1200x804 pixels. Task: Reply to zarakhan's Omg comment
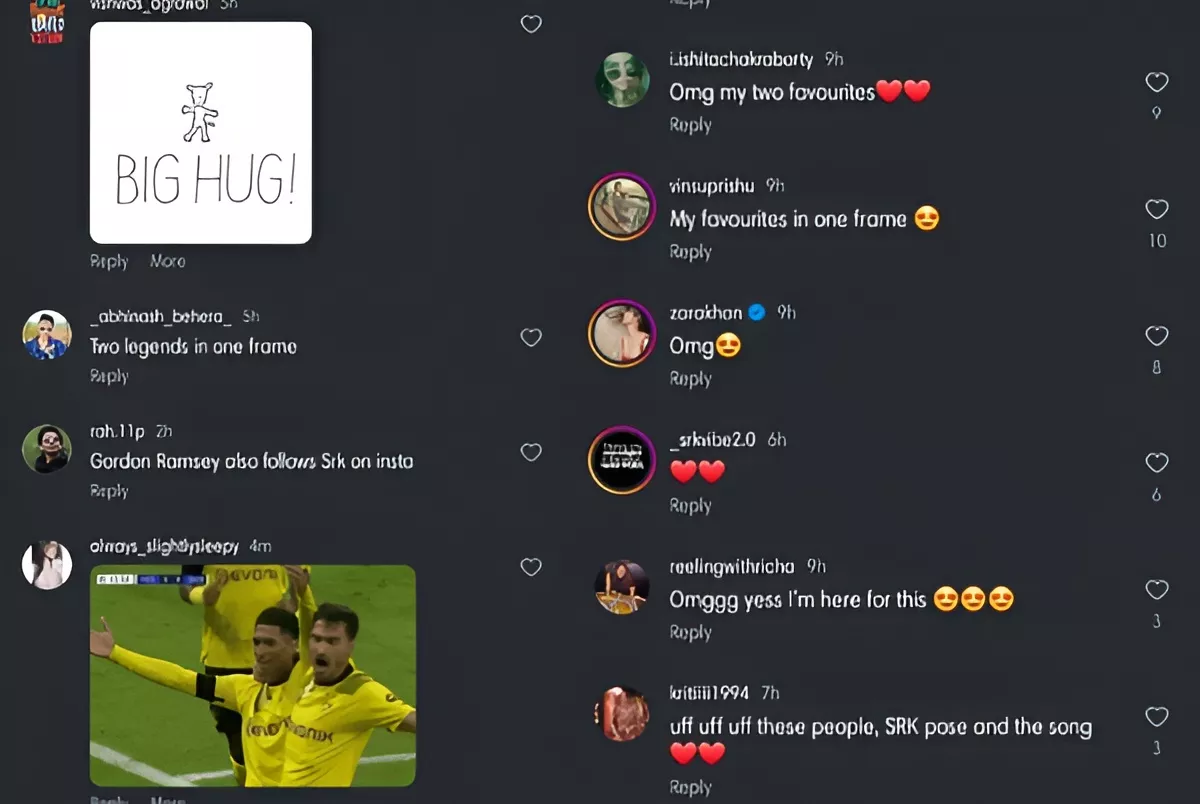pos(690,379)
